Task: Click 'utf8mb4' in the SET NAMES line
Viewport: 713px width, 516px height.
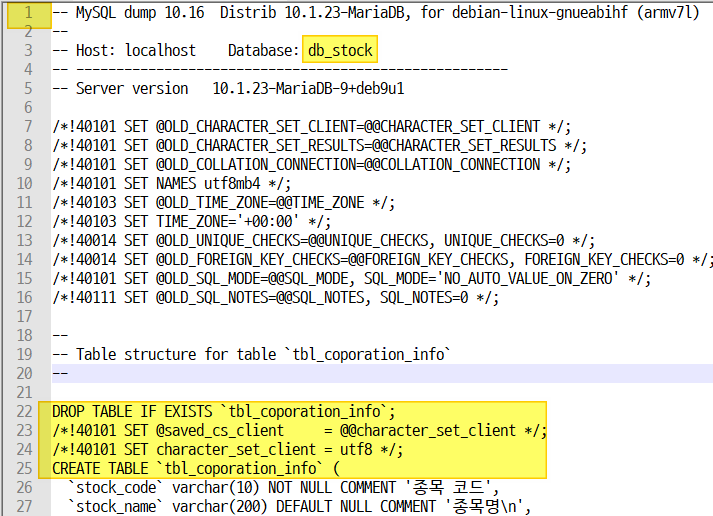Action: pyautogui.click(x=232, y=183)
